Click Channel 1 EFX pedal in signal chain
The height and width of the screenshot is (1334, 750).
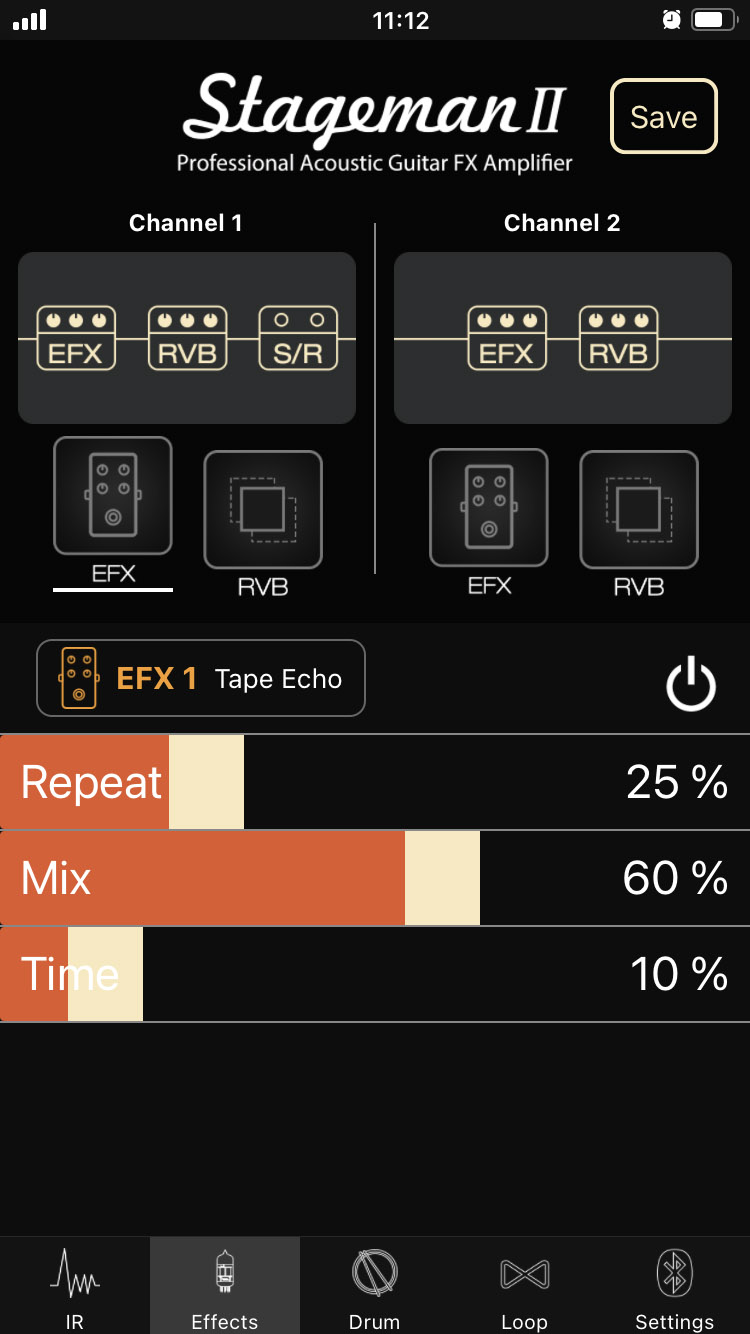(76, 339)
